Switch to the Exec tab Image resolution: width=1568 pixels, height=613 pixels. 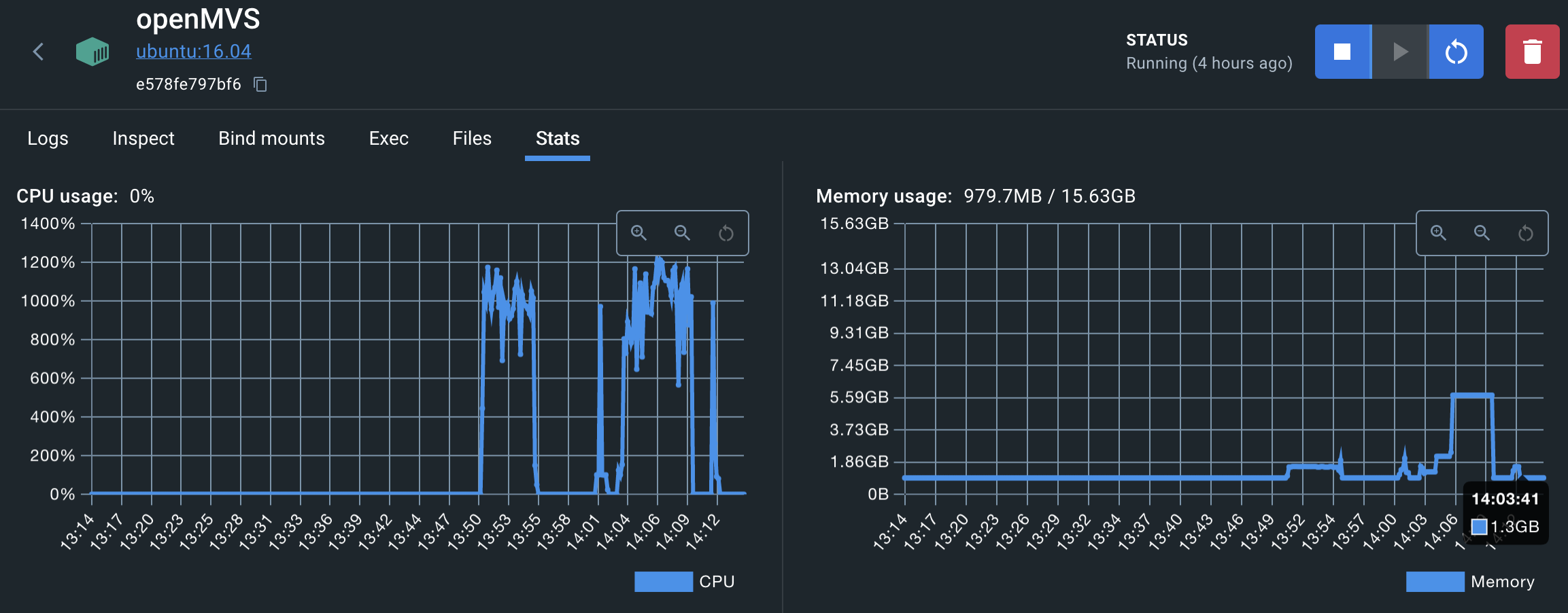tap(388, 138)
